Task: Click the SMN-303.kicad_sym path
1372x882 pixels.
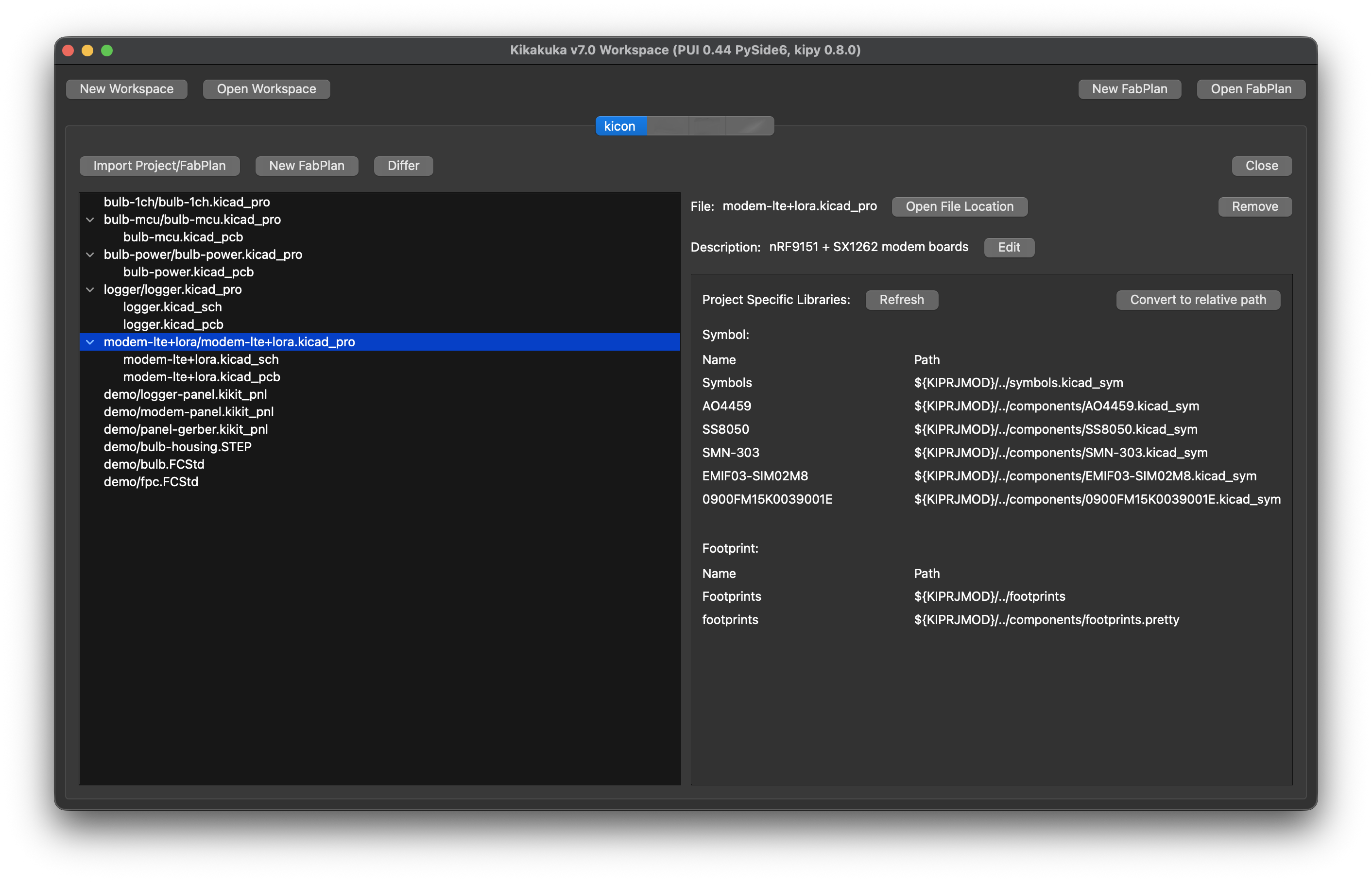Action: [1061, 453]
